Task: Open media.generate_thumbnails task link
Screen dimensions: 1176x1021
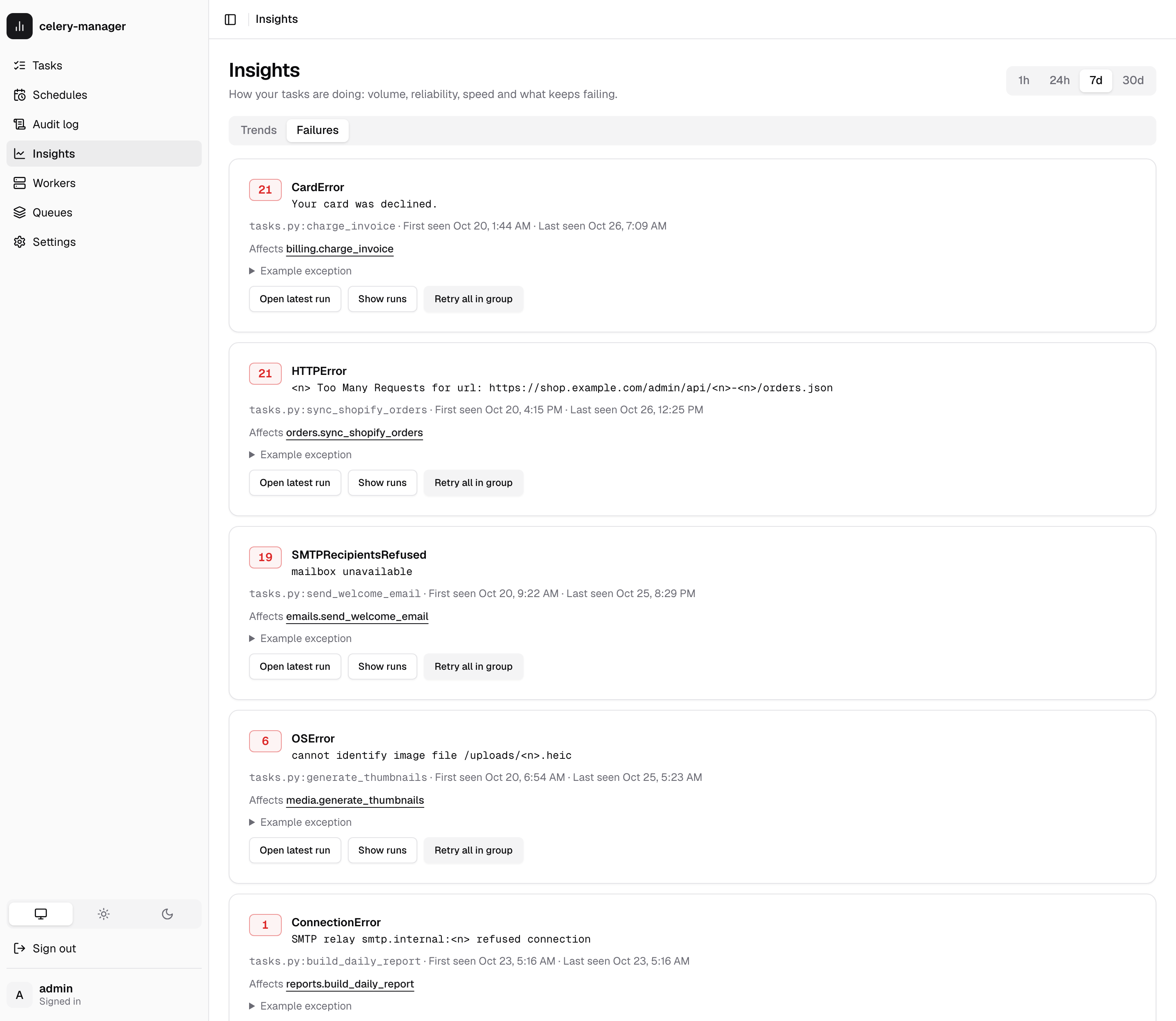Action: pyautogui.click(x=355, y=800)
